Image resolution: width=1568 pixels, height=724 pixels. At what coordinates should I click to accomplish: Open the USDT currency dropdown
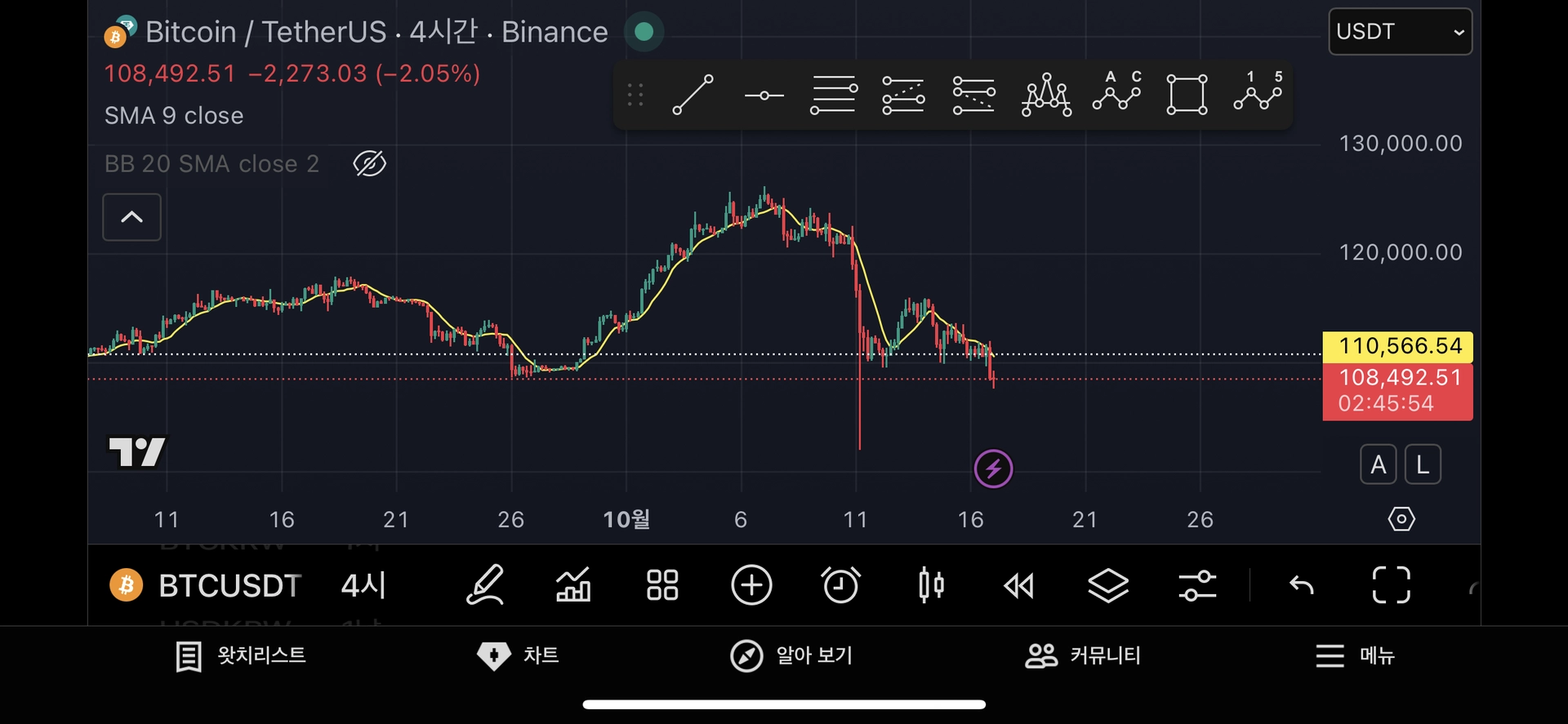[1400, 32]
